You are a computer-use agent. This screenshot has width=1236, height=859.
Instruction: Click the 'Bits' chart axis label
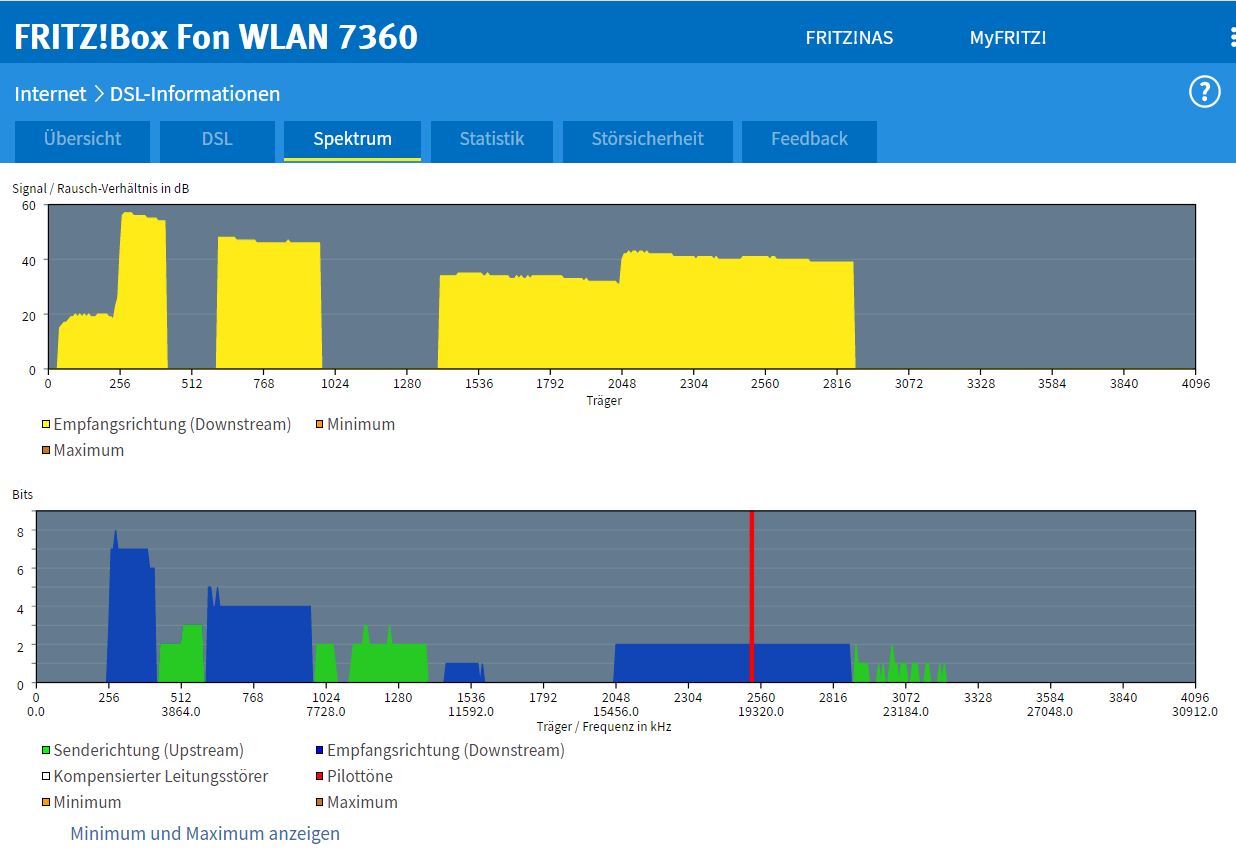22,495
